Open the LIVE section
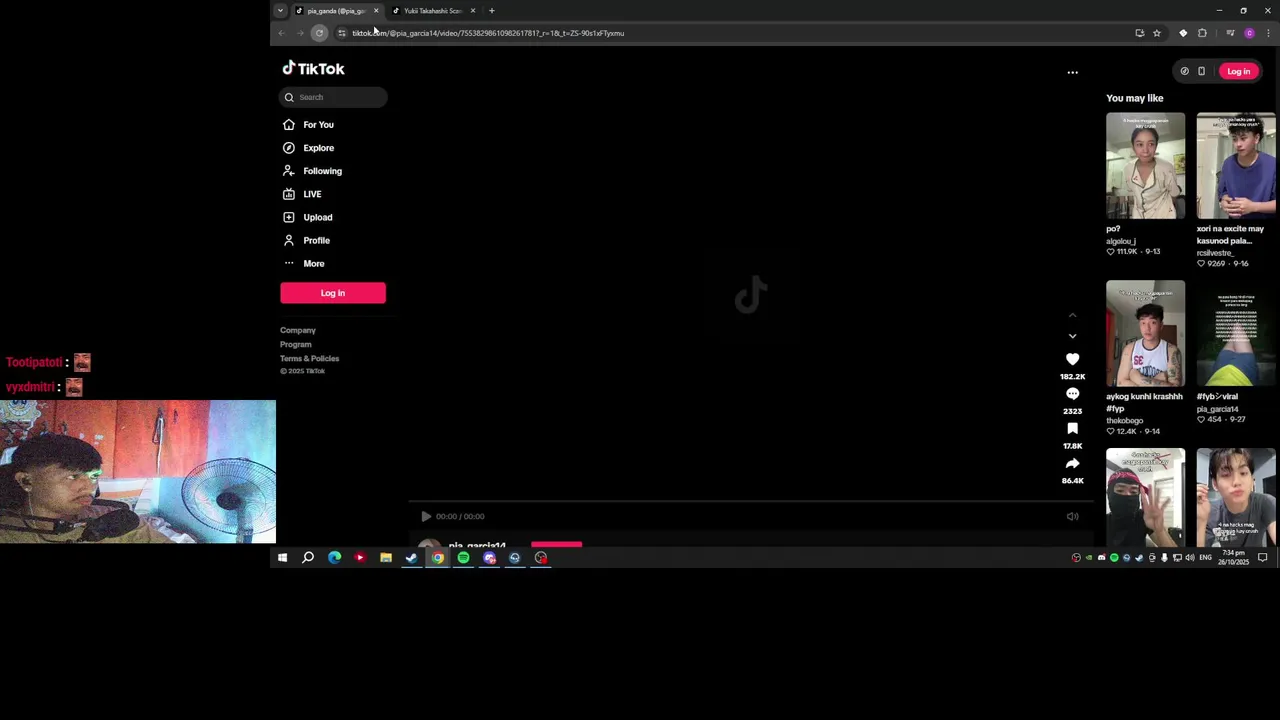Screen dimensions: 1280x720 point(312,194)
